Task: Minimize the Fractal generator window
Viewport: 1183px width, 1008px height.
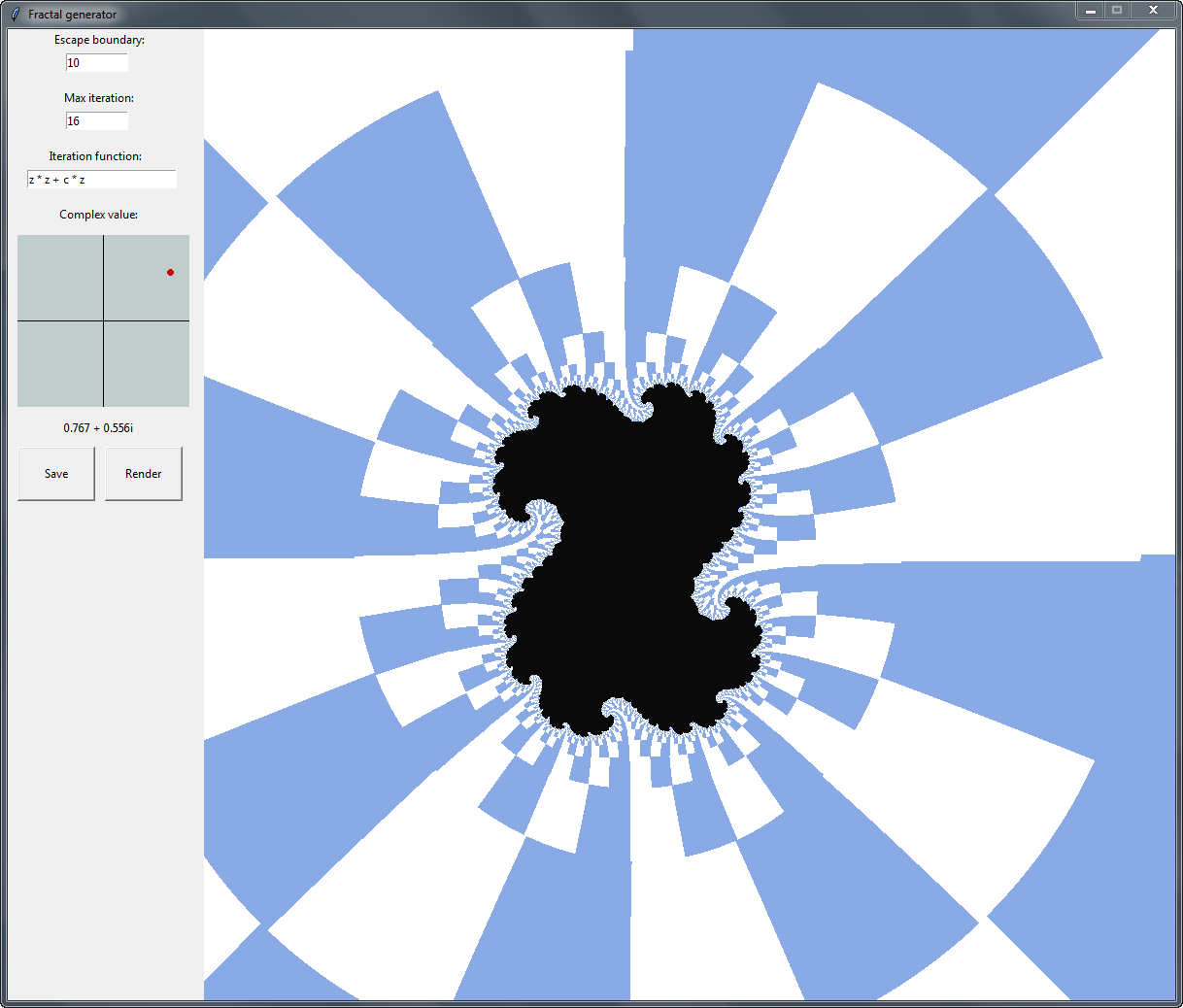Action: click(1091, 10)
